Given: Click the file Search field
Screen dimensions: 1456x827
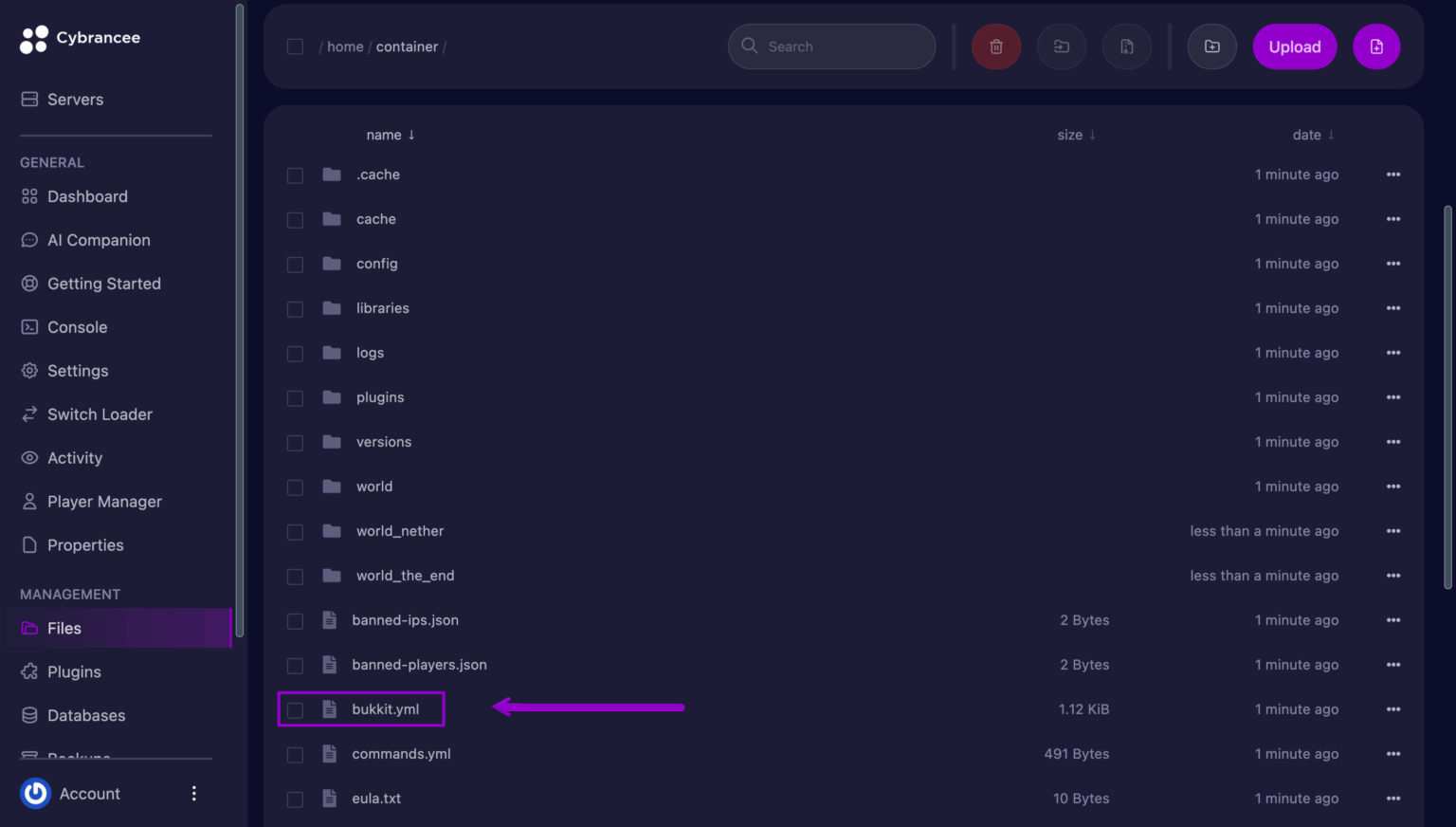Looking at the screenshot, I should pos(831,46).
